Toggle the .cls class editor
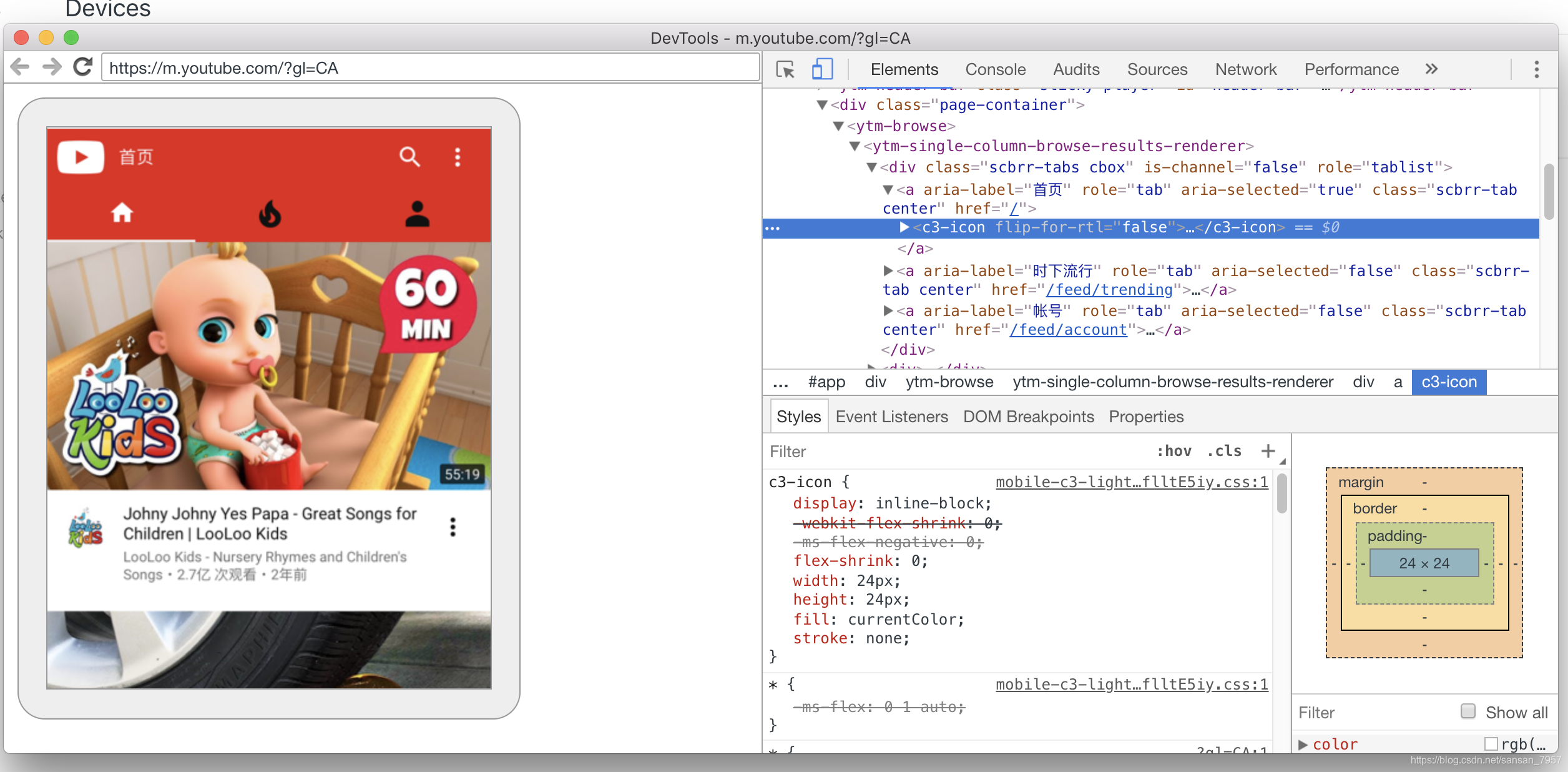Screen dimensions: 1568x772 pyautogui.click(x=1224, y=451)
